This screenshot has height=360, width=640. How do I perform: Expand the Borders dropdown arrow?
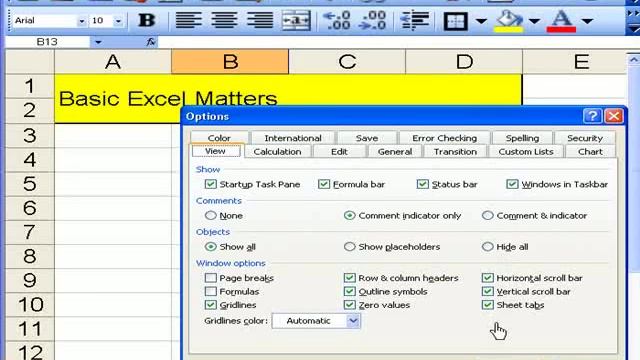(481, 21)
